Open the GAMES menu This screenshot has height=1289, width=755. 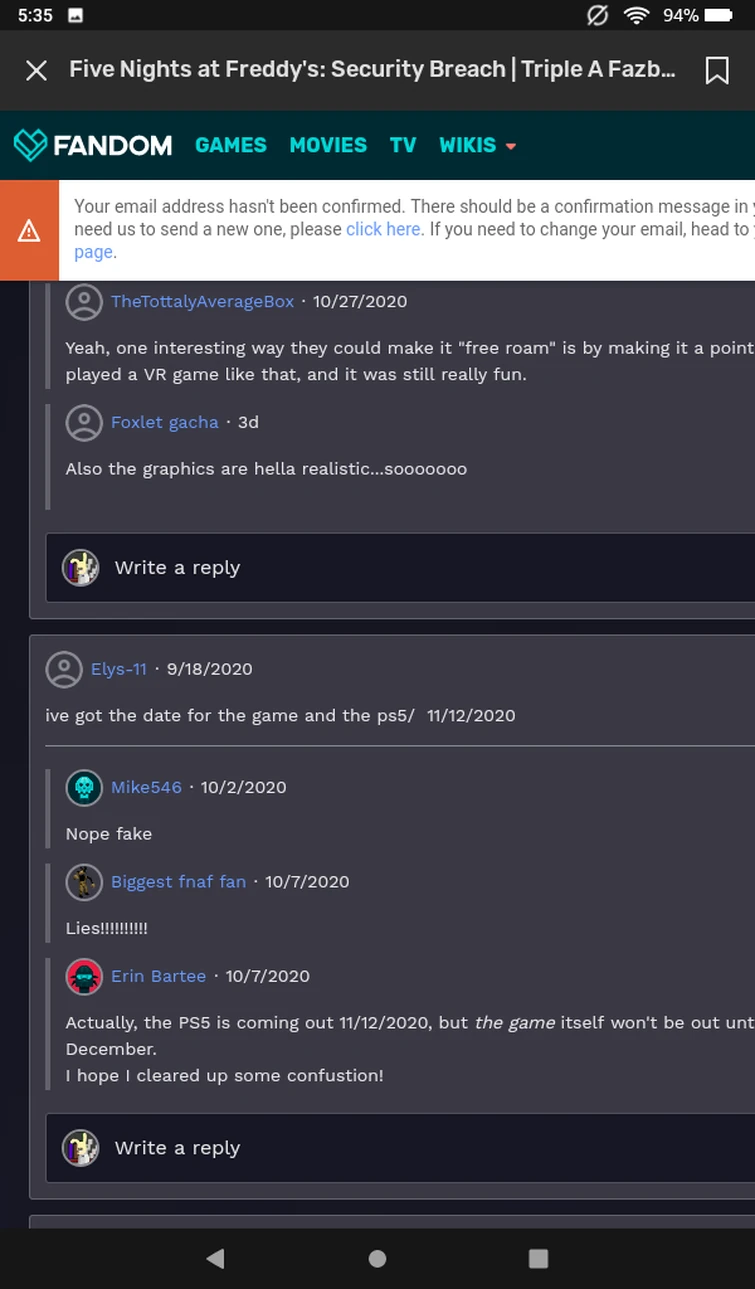tap(231, 145)
